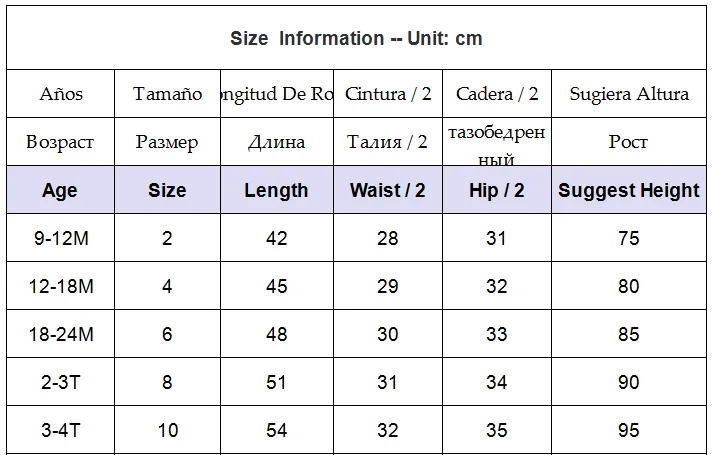Click the Length header cell
The width and height of the screenshot is (712, 455).
(x=277, y=190)
